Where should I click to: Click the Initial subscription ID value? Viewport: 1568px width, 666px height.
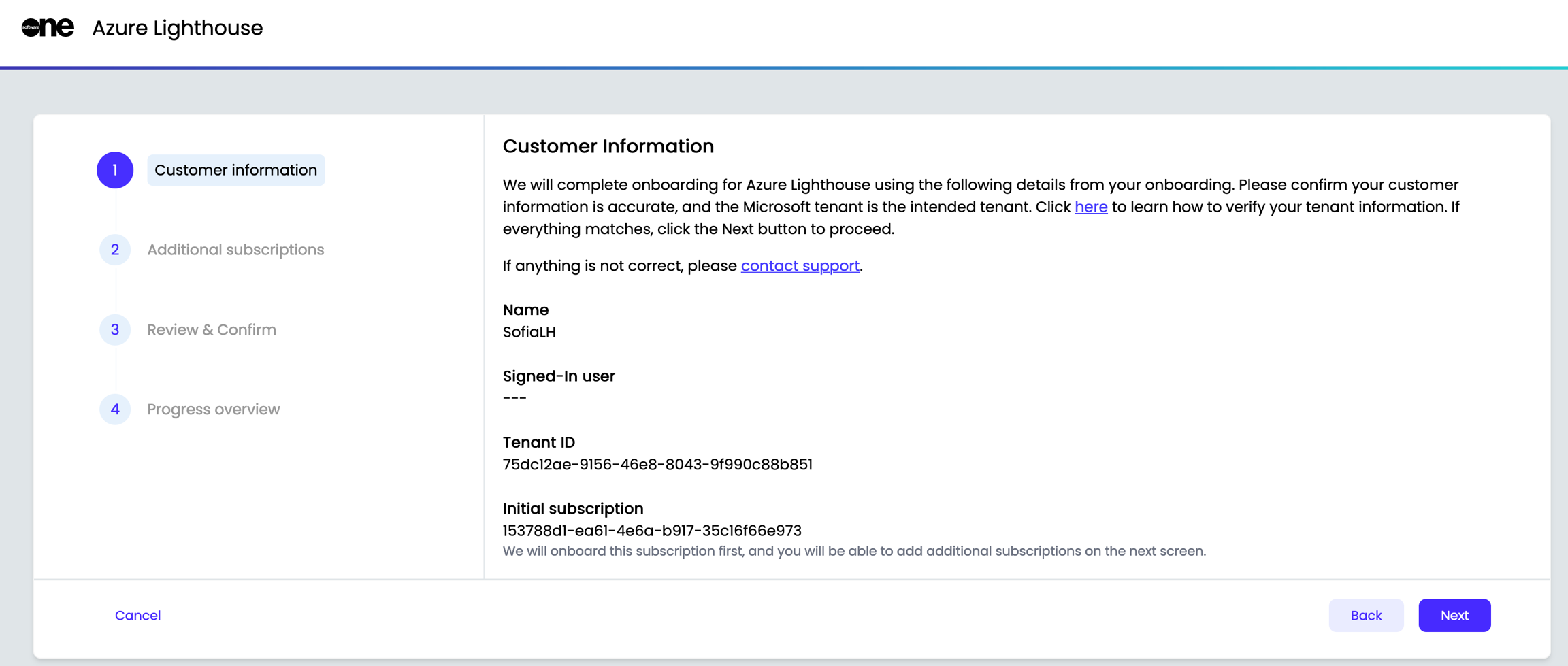tap(652, 530)
